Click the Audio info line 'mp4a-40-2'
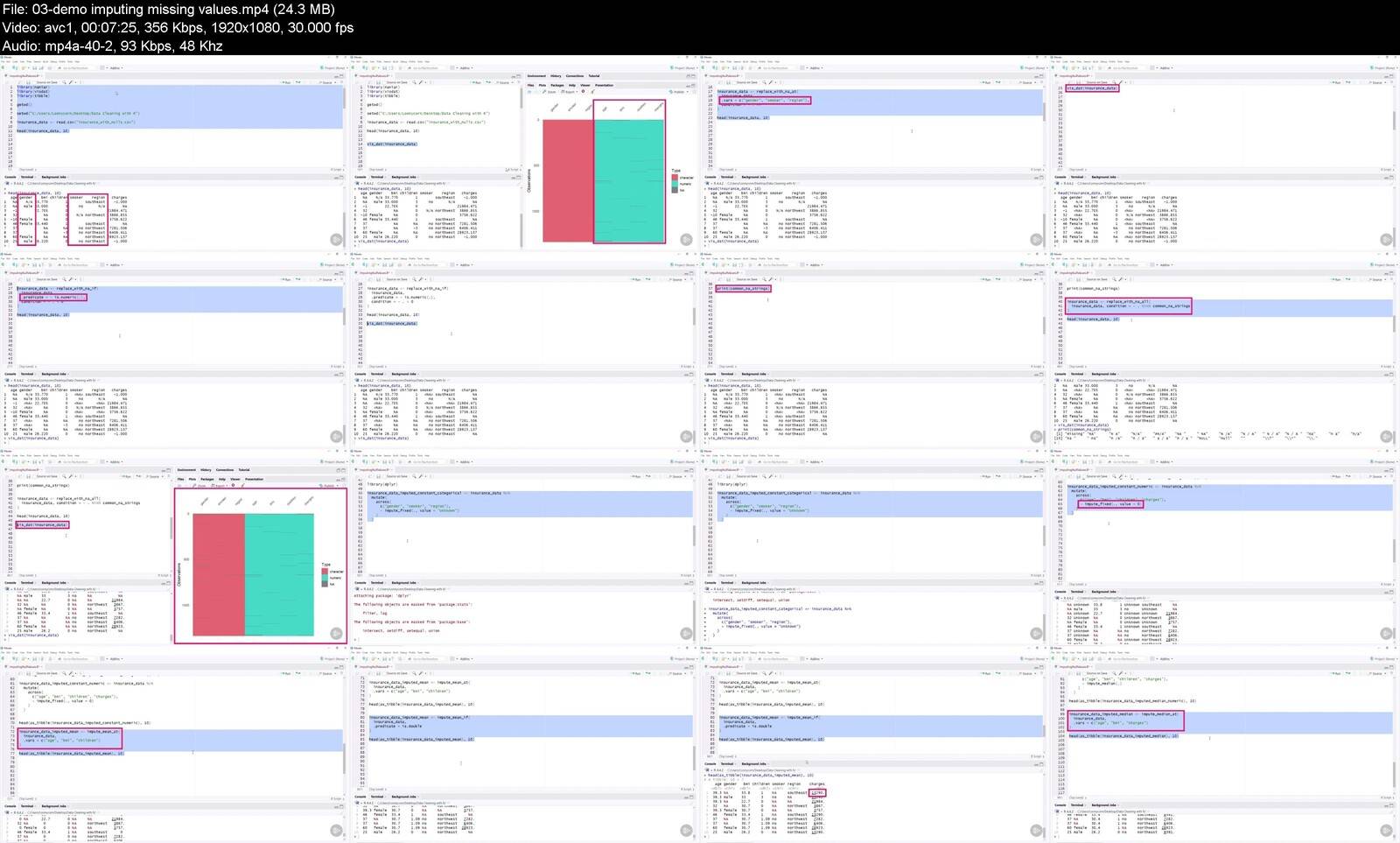This screenshot has height=843, width=1400. 112,46
